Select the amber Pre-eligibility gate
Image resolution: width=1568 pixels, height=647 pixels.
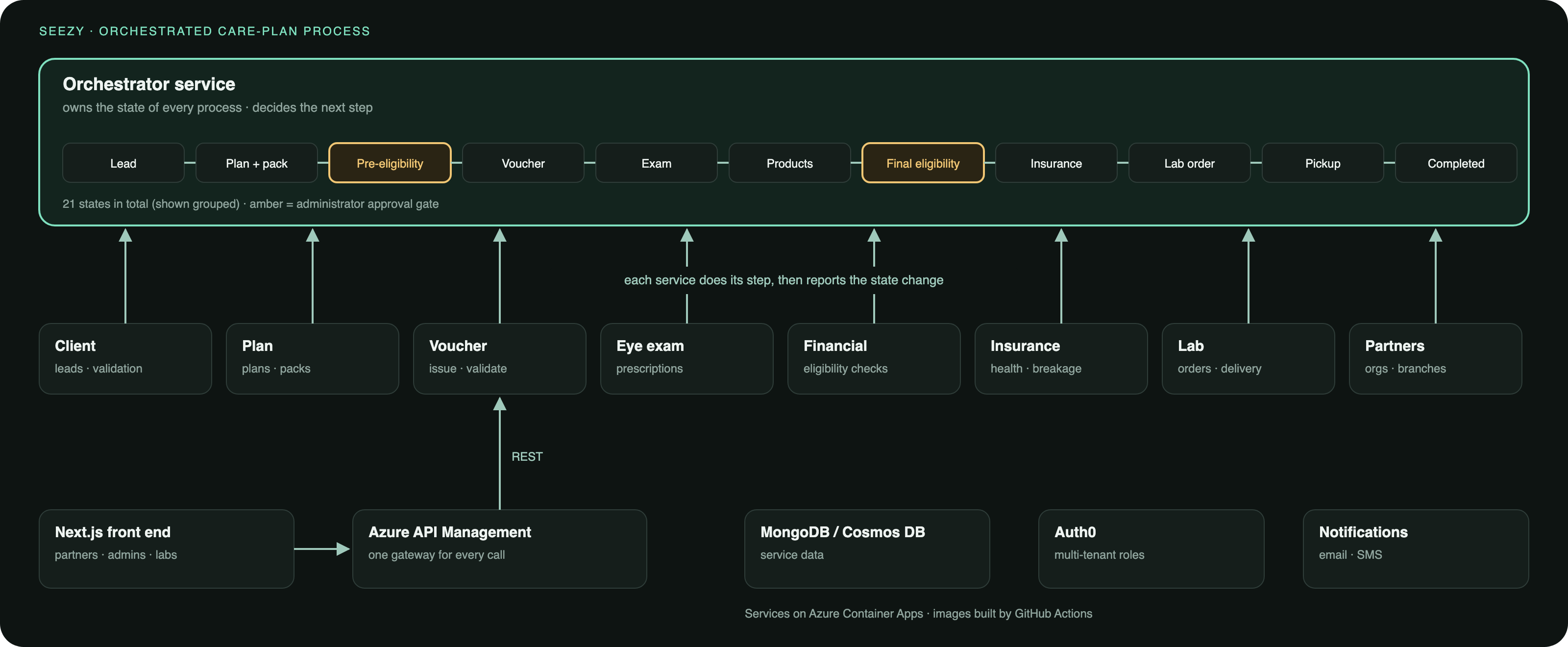(x=390, y=163)
